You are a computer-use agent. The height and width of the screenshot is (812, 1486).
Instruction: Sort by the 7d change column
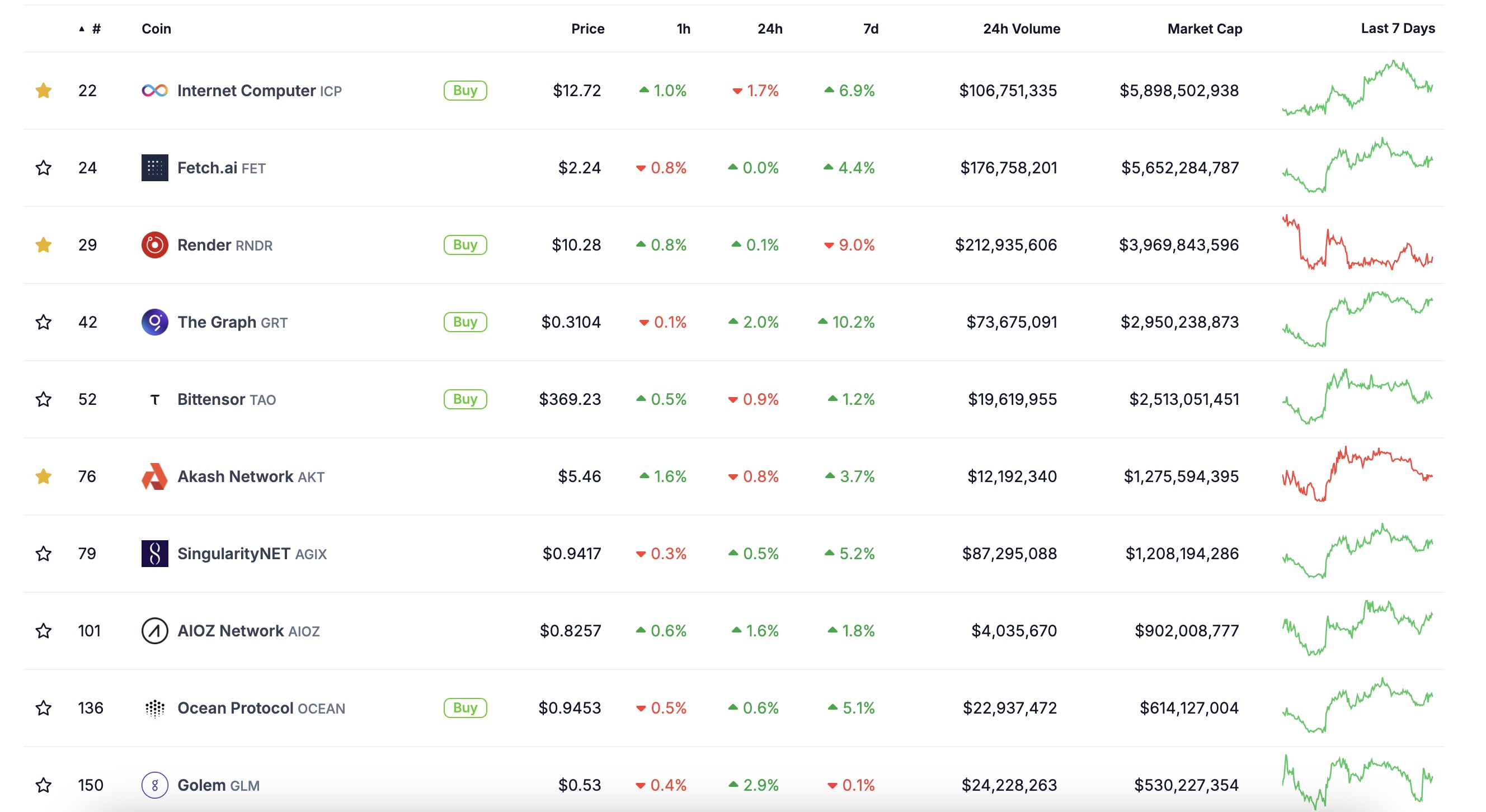click(871, 29)
